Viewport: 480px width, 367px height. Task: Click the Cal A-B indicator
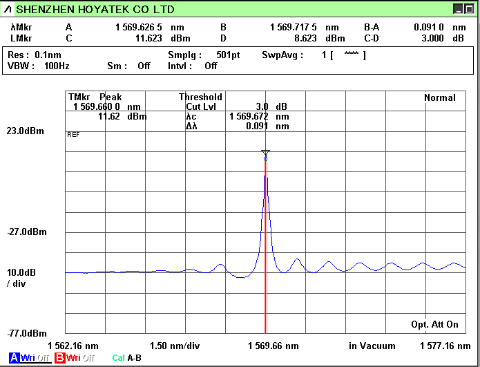pos(127,358)
